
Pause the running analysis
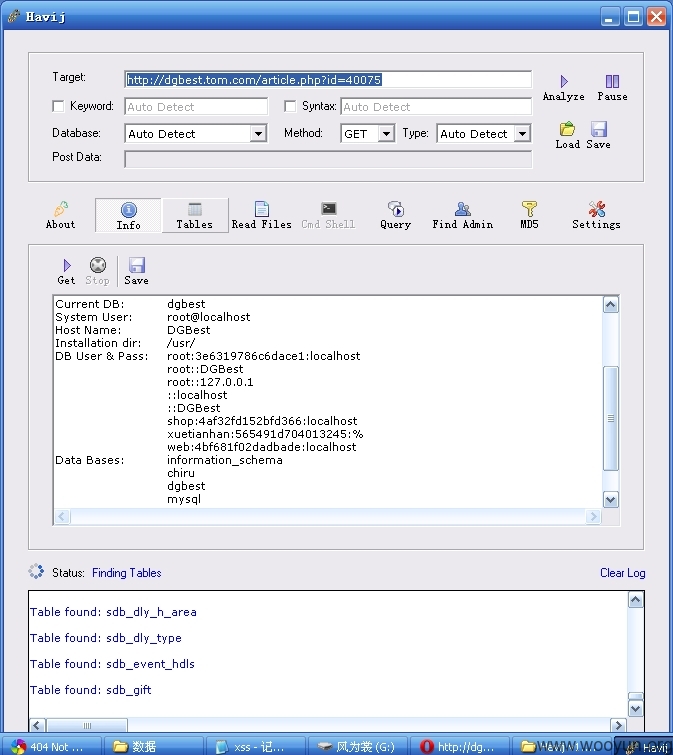tap(612, 88)
